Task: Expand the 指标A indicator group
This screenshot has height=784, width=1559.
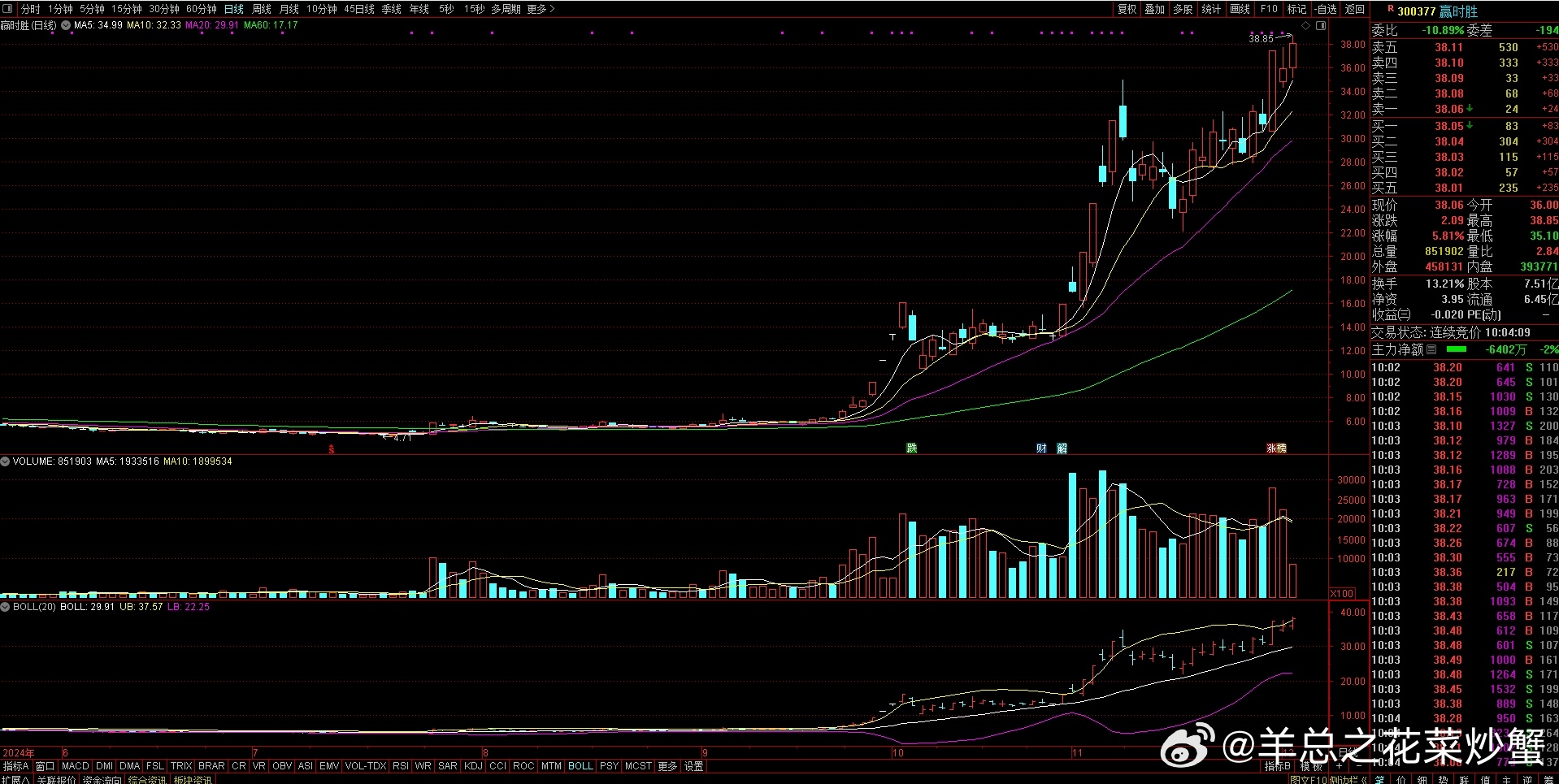Action: pyautogui.click(x=15, y=766)
